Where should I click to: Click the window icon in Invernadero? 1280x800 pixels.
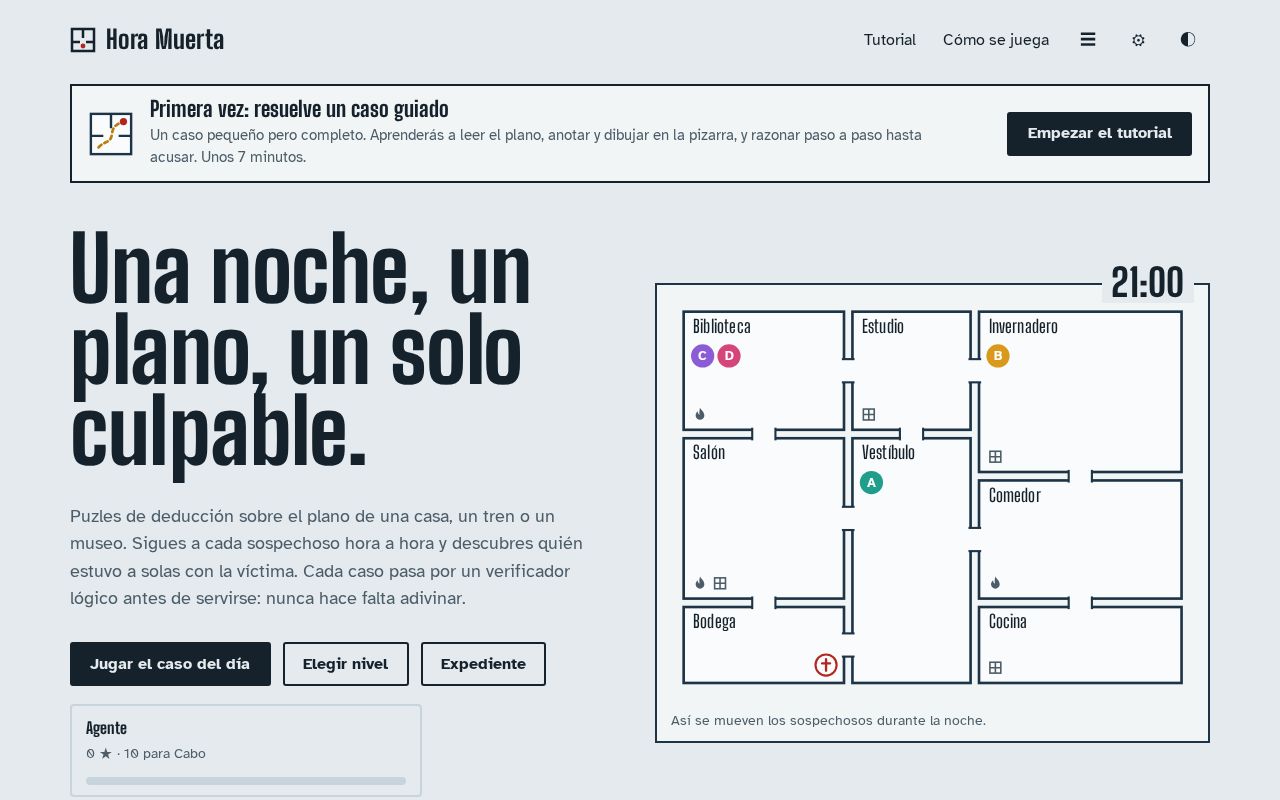995,457
